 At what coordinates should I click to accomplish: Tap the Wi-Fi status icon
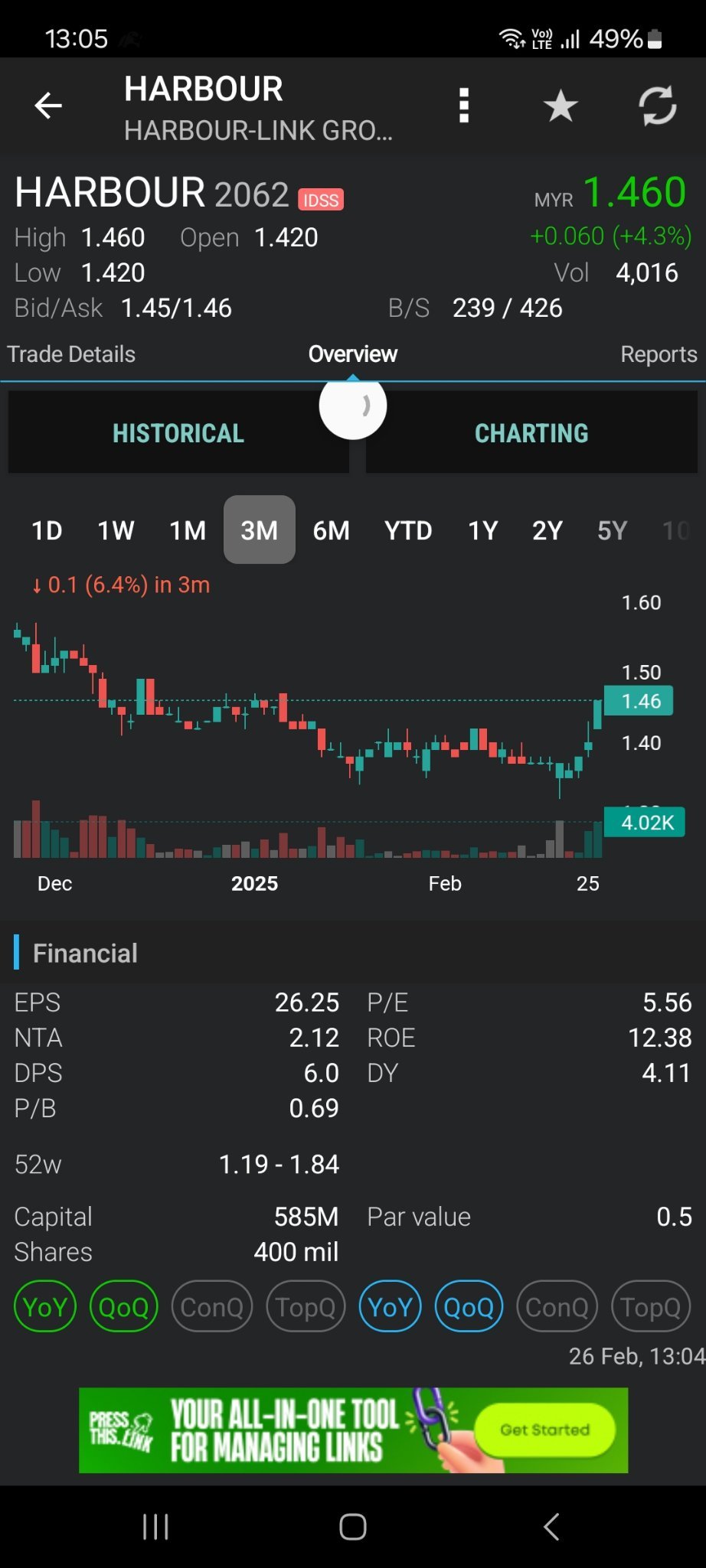tap(511, 38)
